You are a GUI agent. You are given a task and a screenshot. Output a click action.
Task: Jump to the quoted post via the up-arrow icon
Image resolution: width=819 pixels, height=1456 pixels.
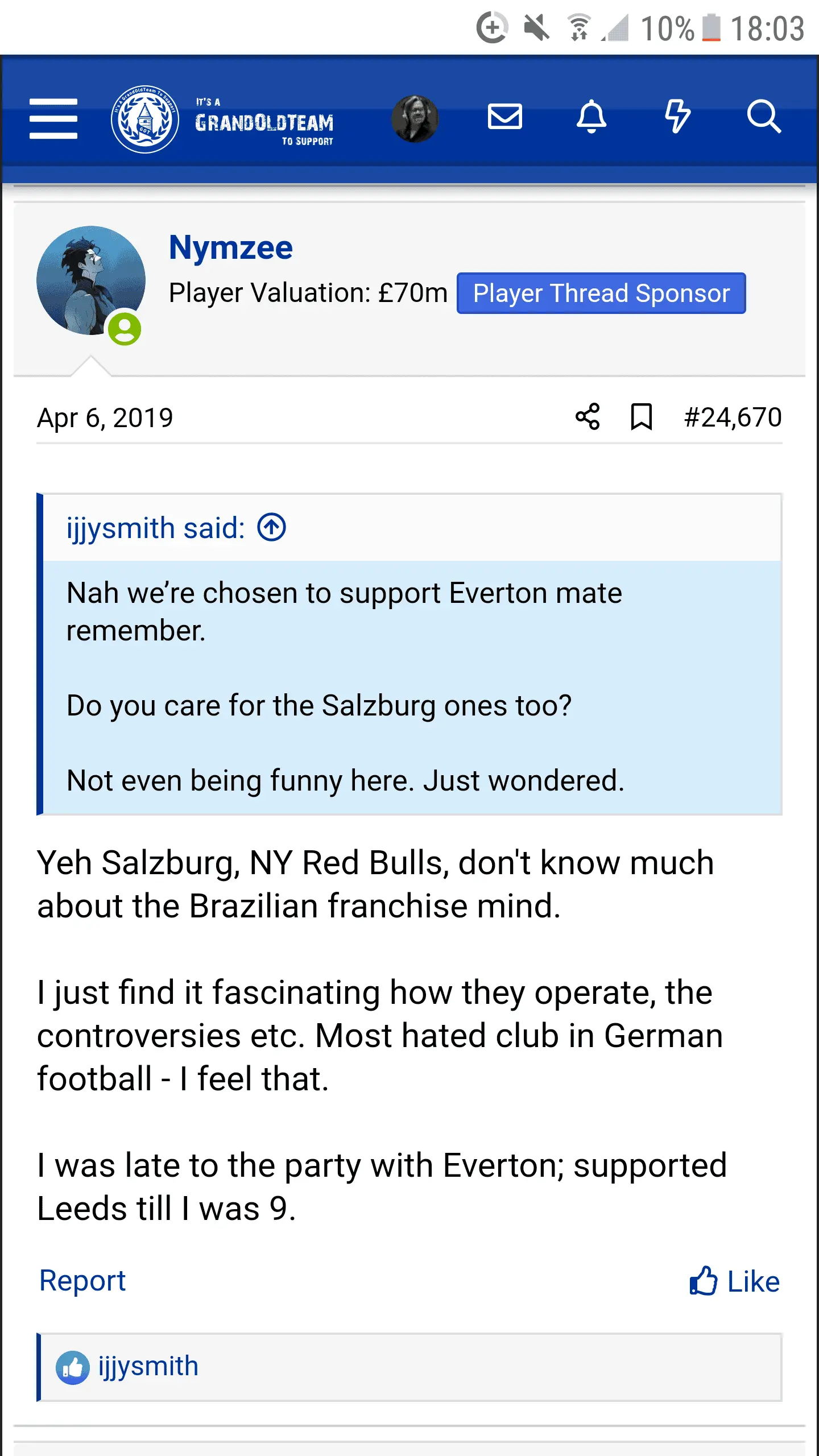pyautogui.click(x=272, y=527)
